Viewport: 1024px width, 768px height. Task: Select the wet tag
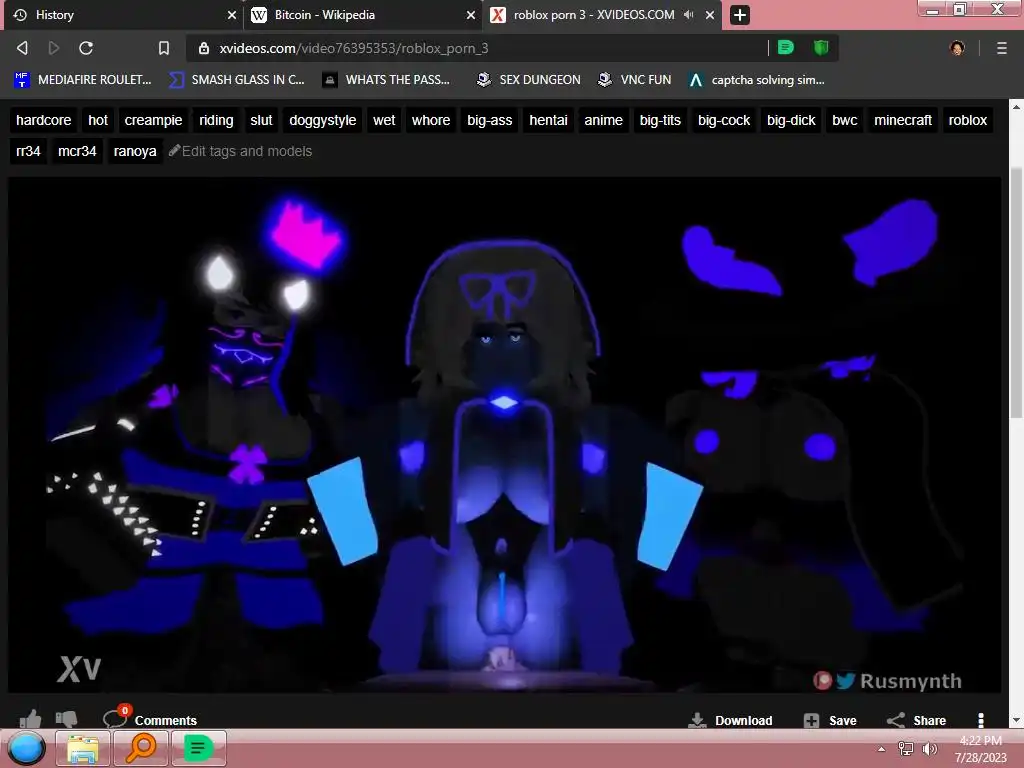tap(384, 120)
